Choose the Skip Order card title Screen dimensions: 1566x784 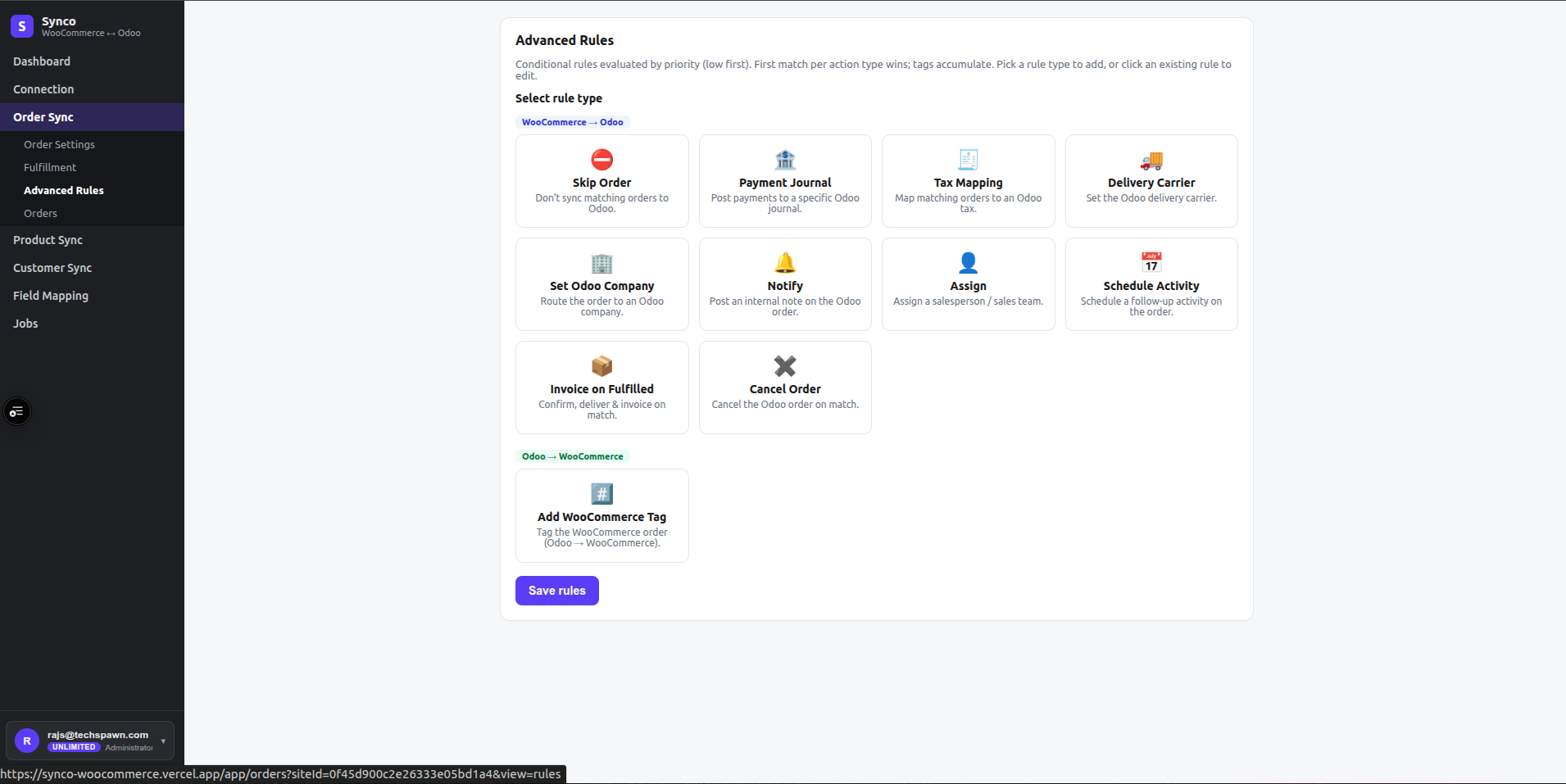[x=601, y=183]
